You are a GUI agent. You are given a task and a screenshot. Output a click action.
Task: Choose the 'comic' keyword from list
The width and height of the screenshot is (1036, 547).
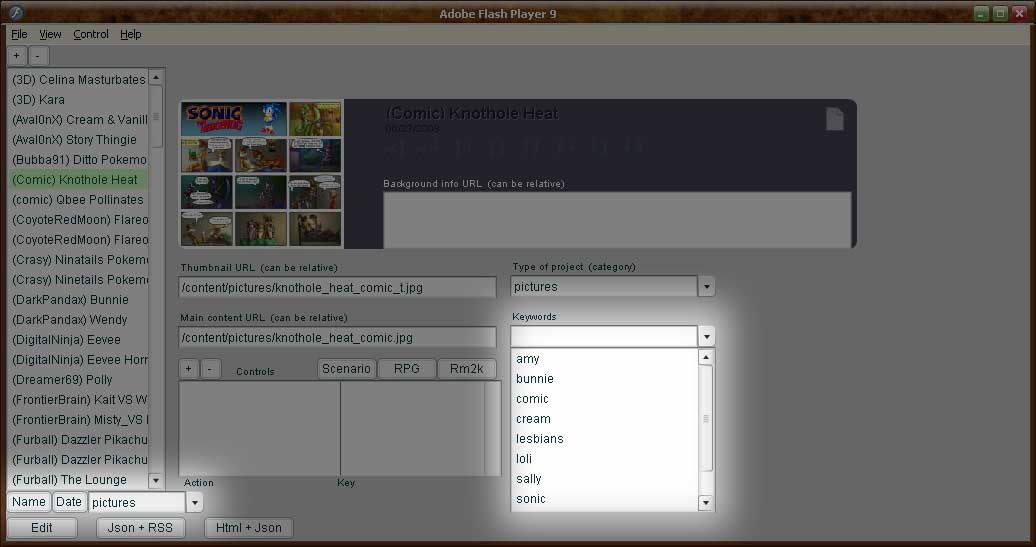532,399
